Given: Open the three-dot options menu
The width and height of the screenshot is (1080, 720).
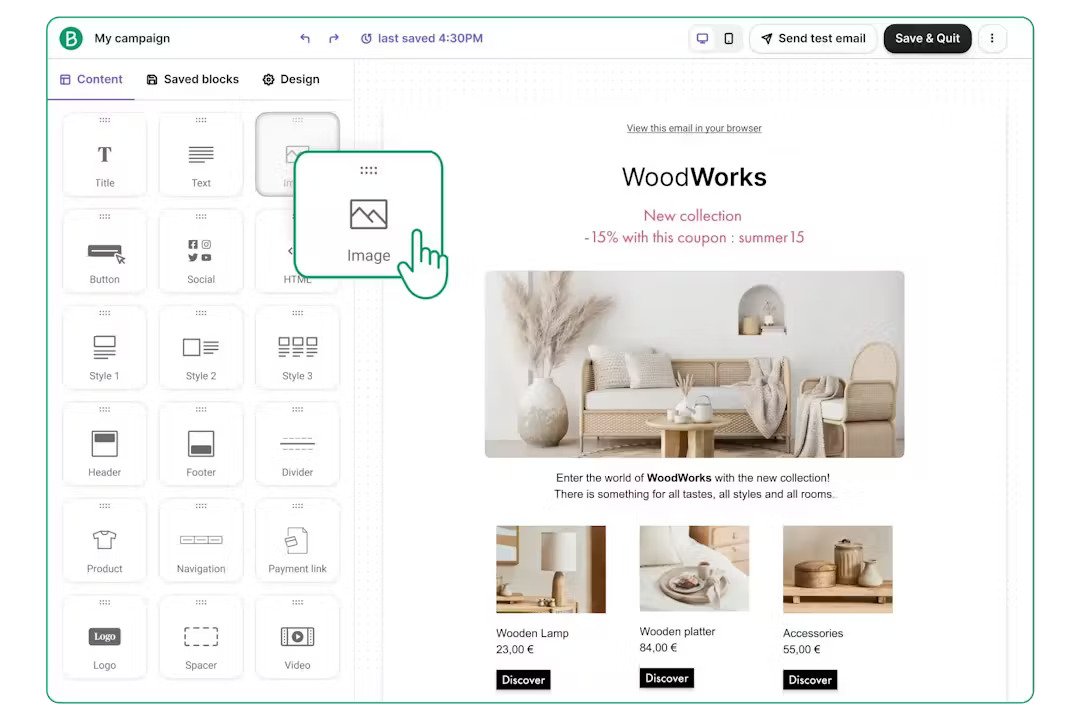Looking at the screenshot, I should click(992, 38).
